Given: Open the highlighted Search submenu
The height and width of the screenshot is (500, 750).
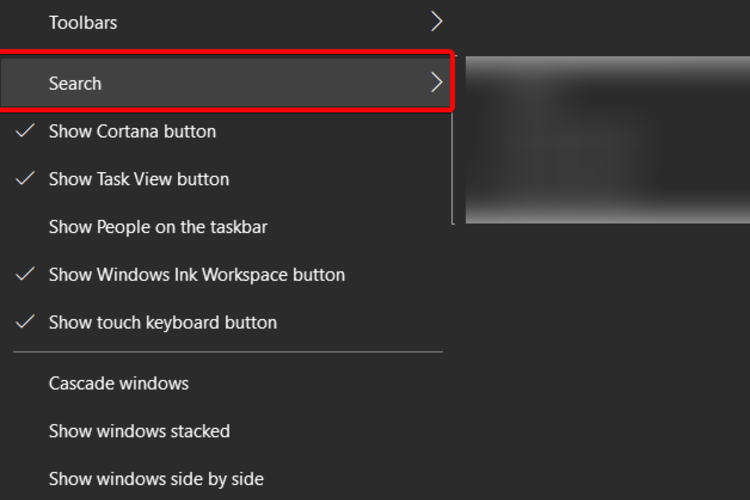Looking at the screenshot, I should pos(226,83).
